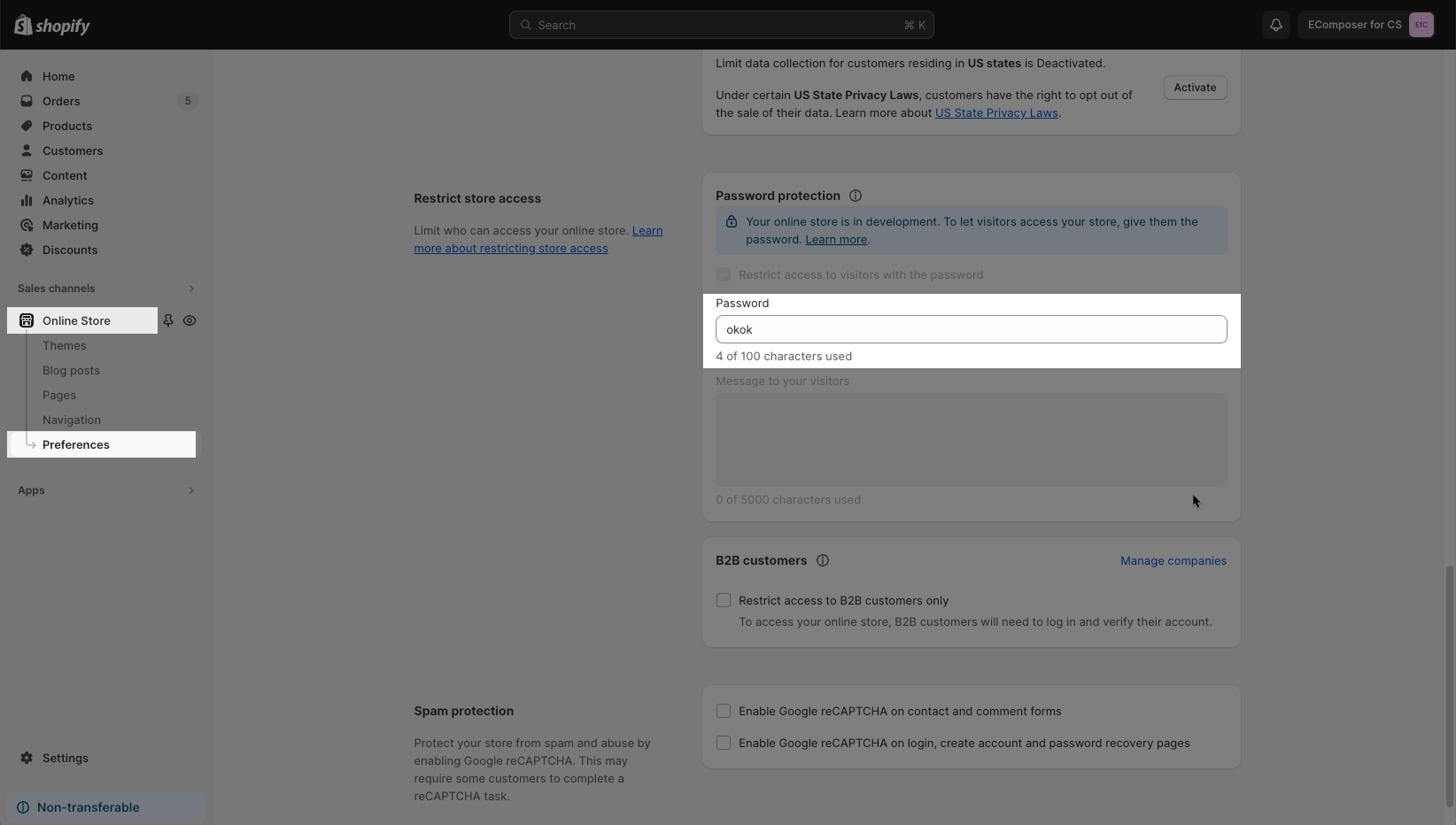Click the Non-transferable badge

pos(106,807)
